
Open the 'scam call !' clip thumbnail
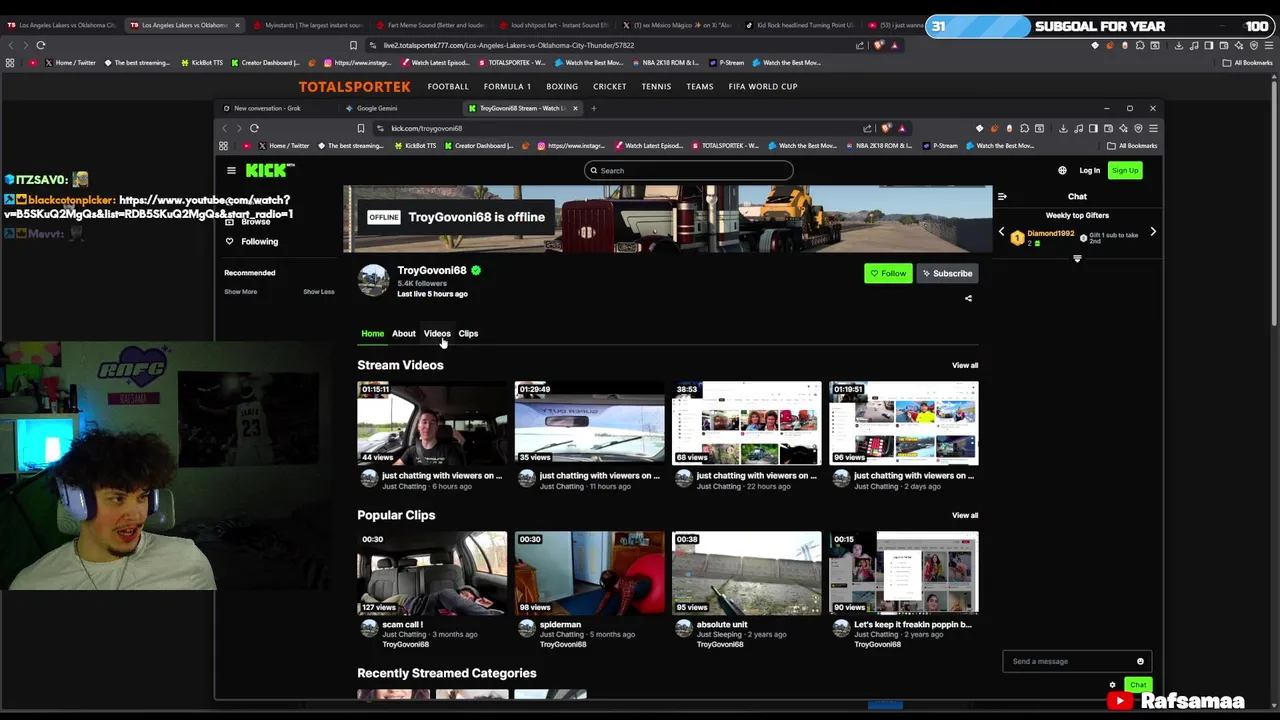pos(432,573)
